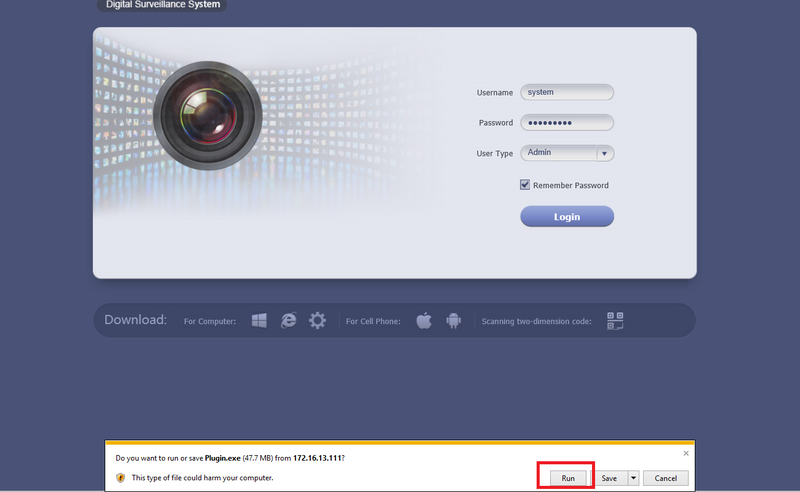Open the gear settings tool download
Screen dimensions: 800x492
pyautogui.click(x=317, y=321)
